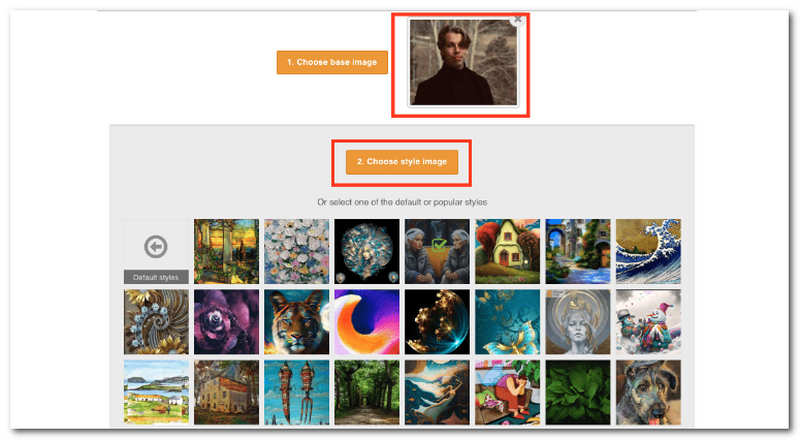Screen dimensions: 800x440
Task: Pick the colorful snowmen style thumbnail
Action: (648, 322)
